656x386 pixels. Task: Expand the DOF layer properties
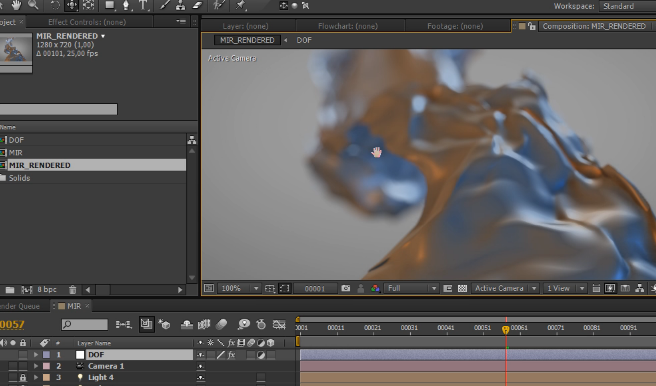tap(36, 355)
